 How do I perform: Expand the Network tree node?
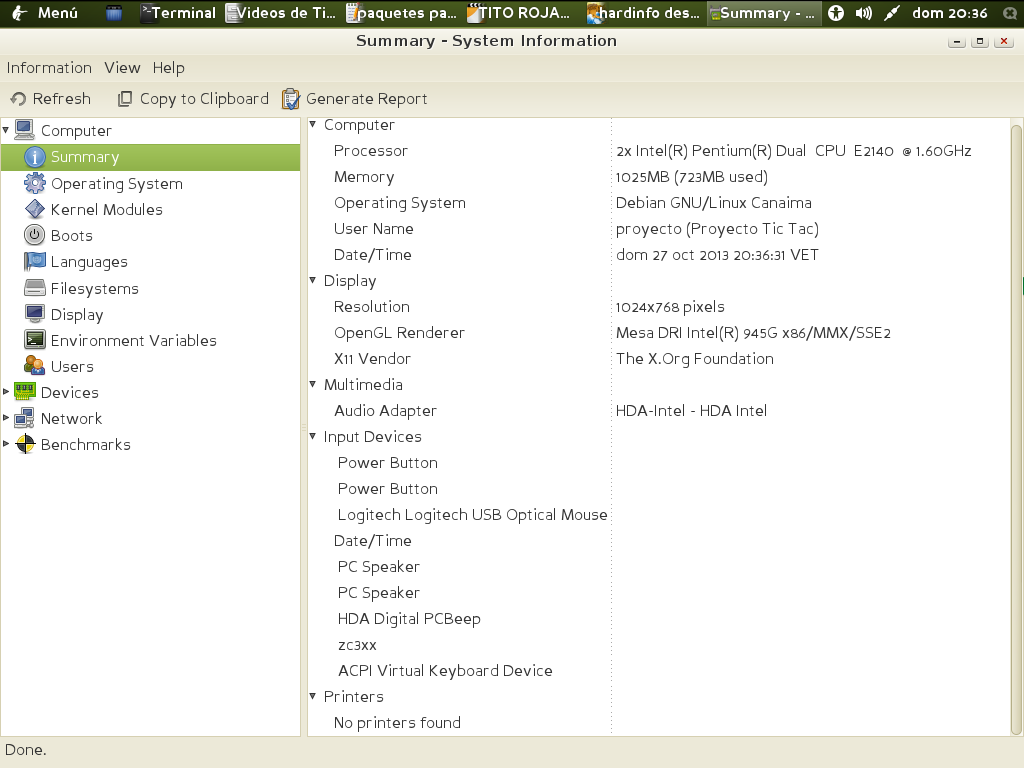click(7, 418)
